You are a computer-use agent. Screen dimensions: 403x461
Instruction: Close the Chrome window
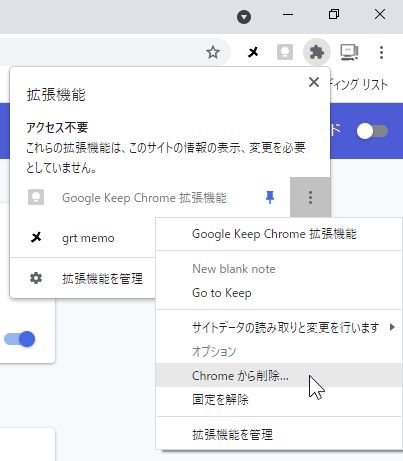tap(380, 15)
